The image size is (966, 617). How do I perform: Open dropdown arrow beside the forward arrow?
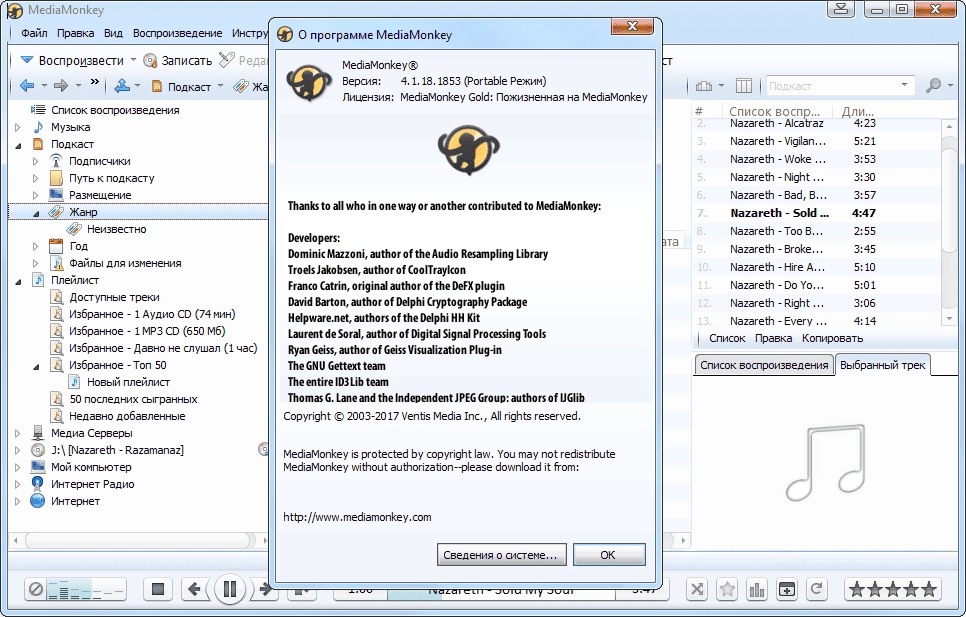point(78,86)
